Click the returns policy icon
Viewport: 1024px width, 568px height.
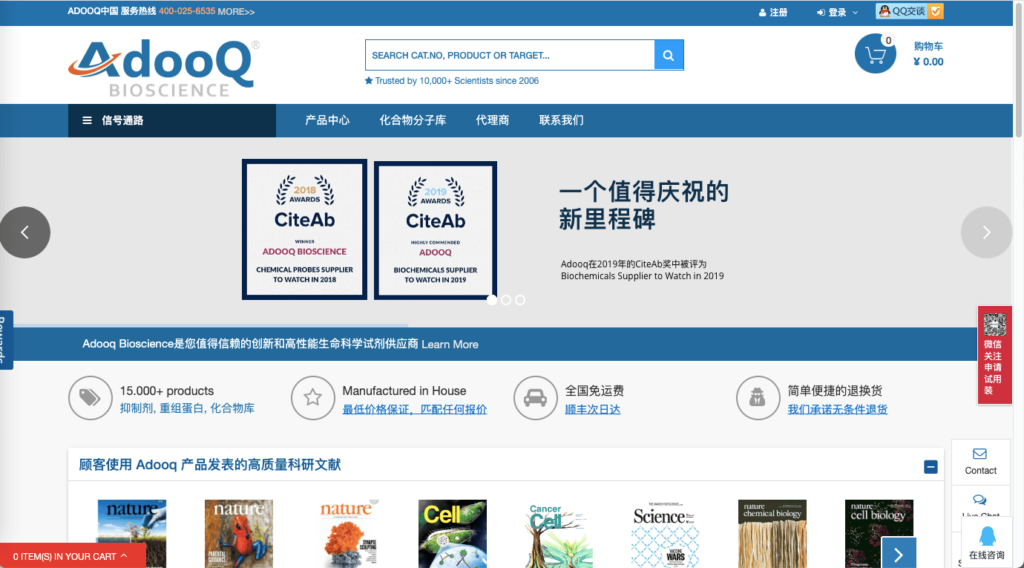[758, 398]
